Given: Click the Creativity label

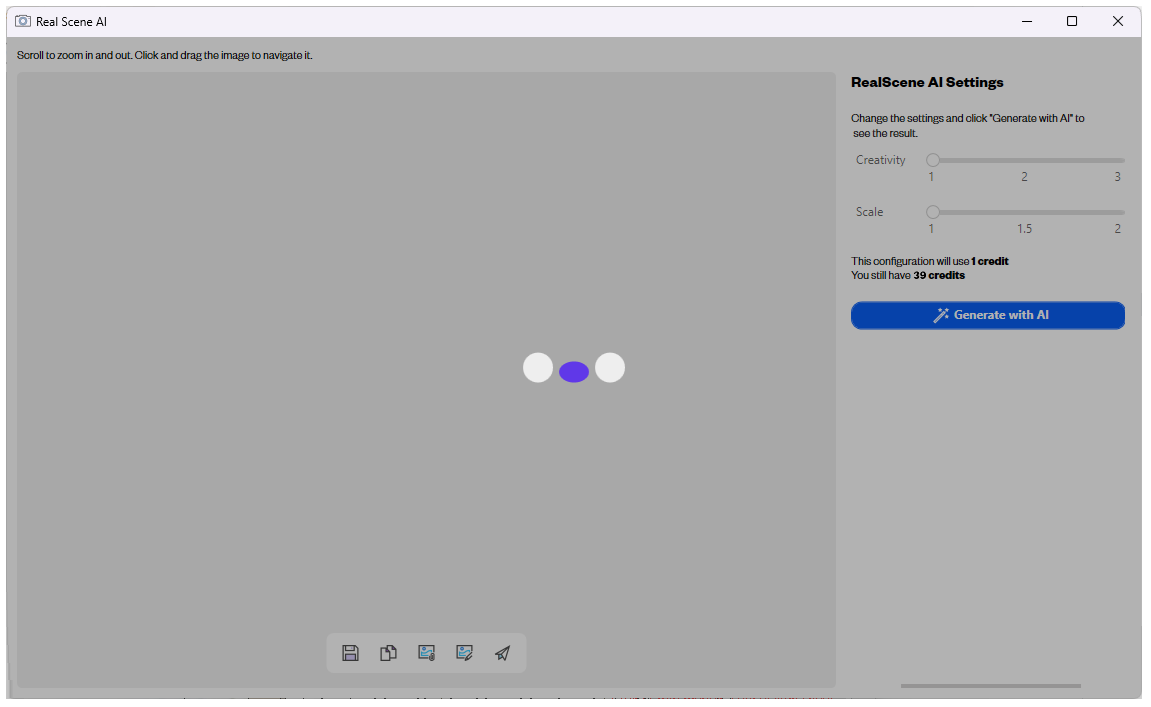Looking at the screenshot, I should [x=880, y=160].
